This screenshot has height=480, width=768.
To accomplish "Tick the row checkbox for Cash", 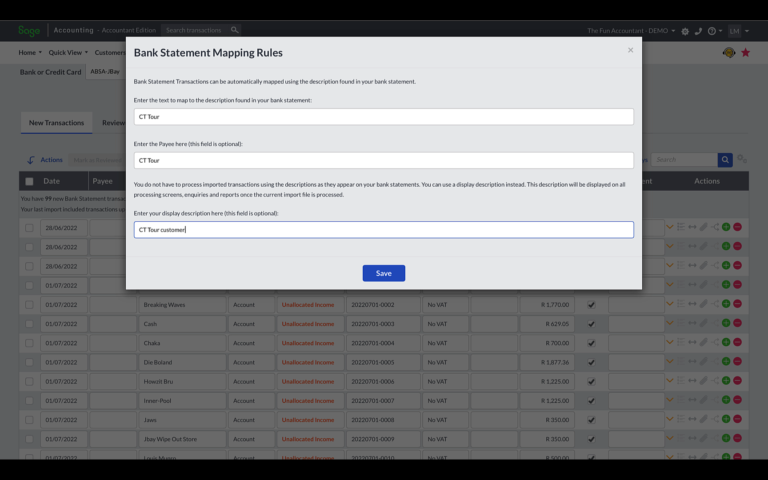I will (29, 324).
